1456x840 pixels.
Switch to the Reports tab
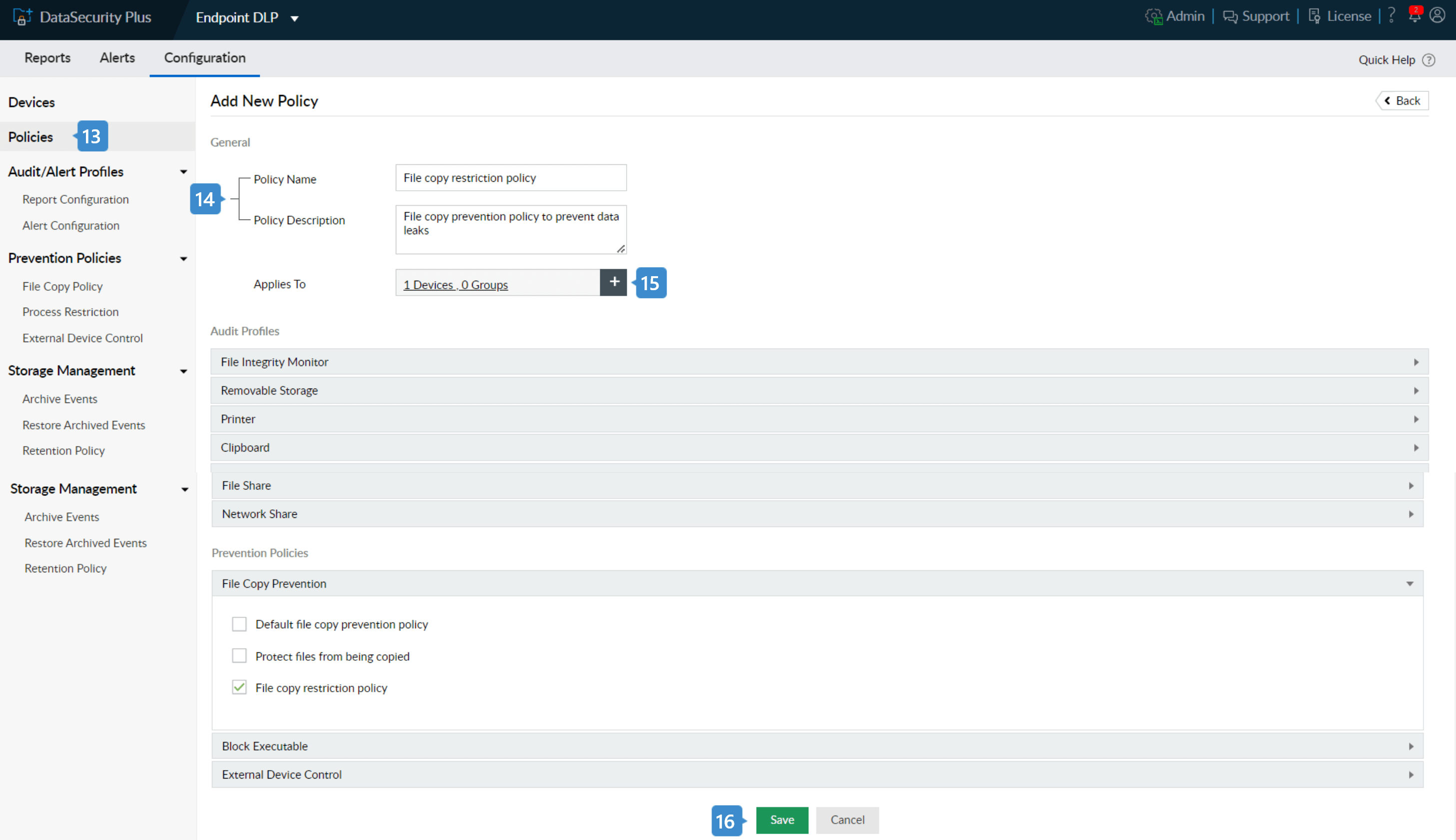point(47,58)
